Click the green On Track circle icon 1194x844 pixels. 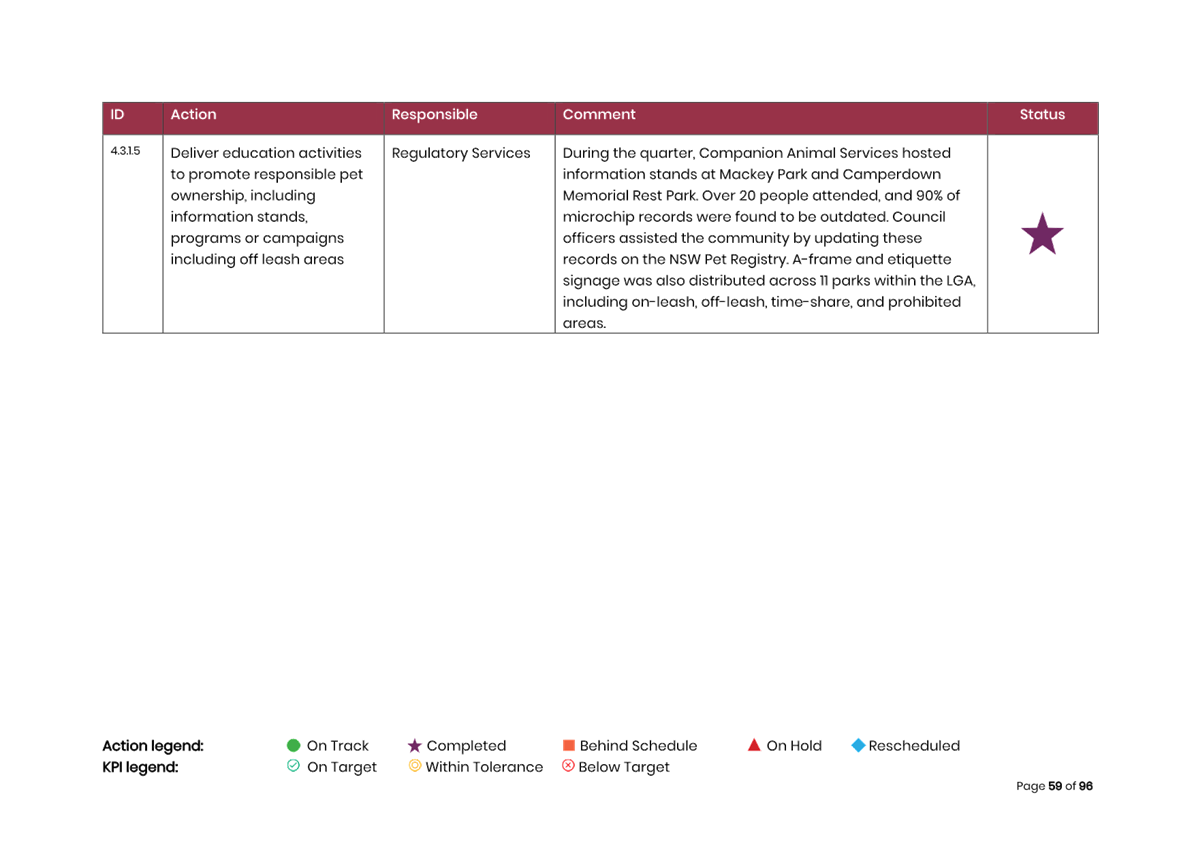293,745
